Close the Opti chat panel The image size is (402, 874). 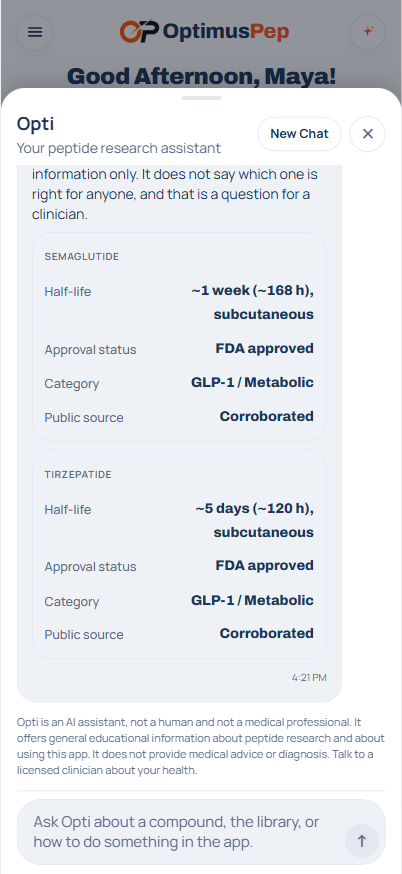(367, 134)
